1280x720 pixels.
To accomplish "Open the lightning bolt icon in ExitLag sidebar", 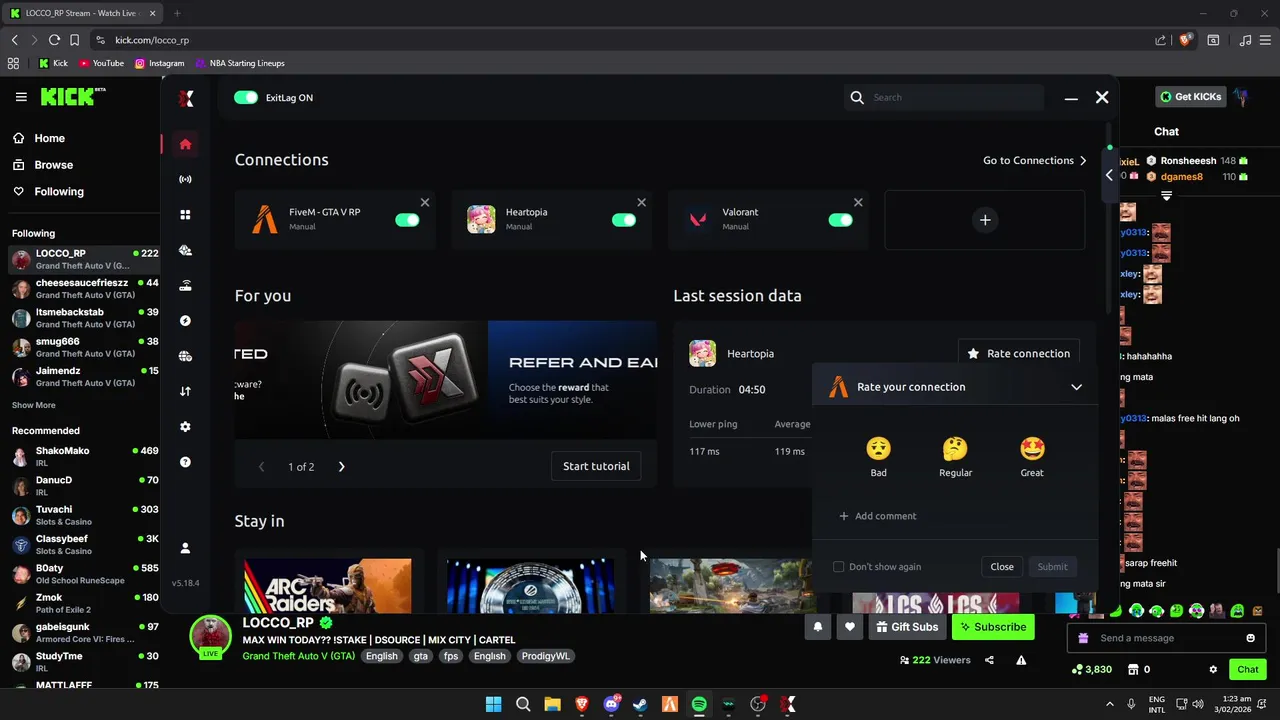I will click(x=185, y=321).
